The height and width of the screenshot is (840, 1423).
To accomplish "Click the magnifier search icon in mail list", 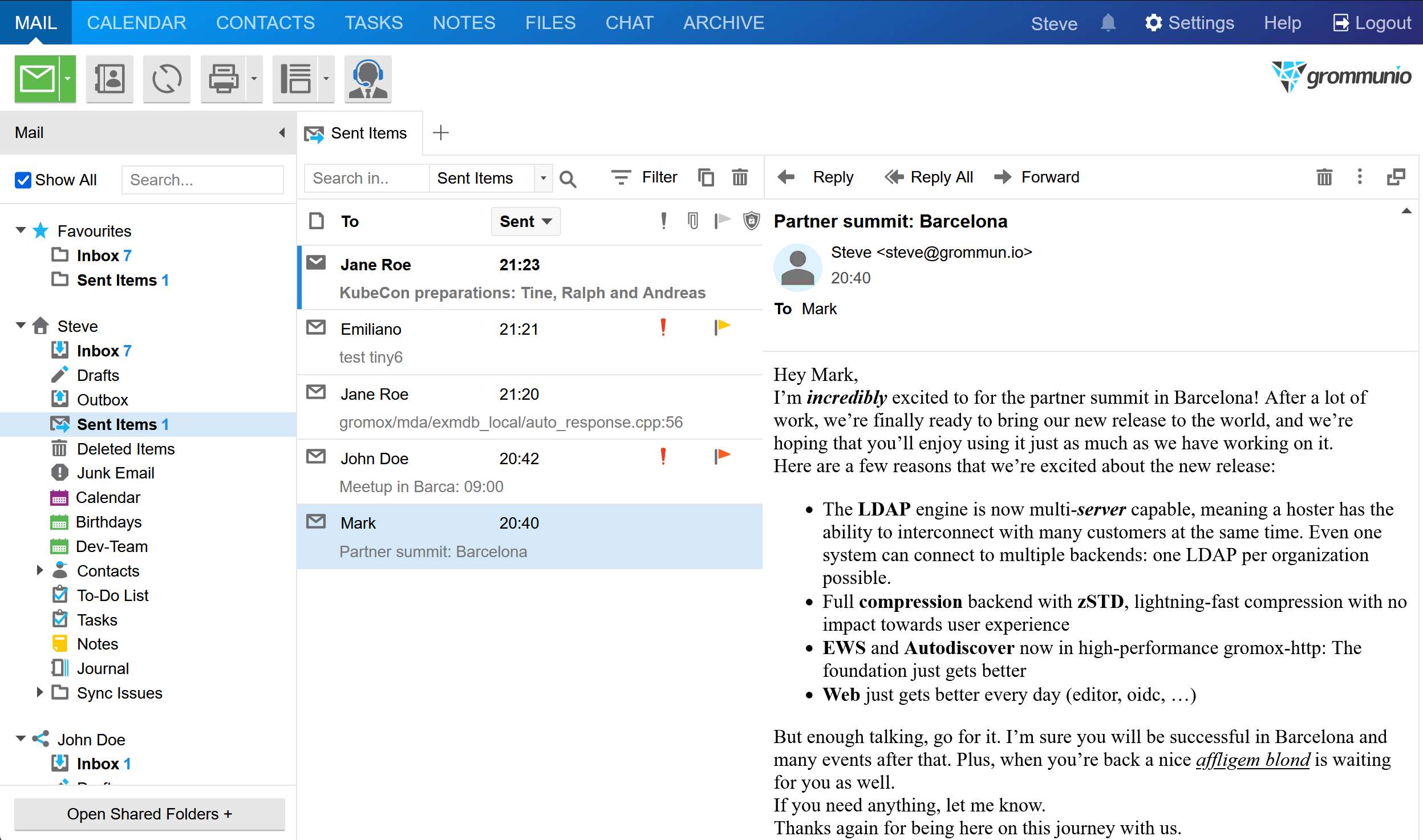I will pos(568,178).
